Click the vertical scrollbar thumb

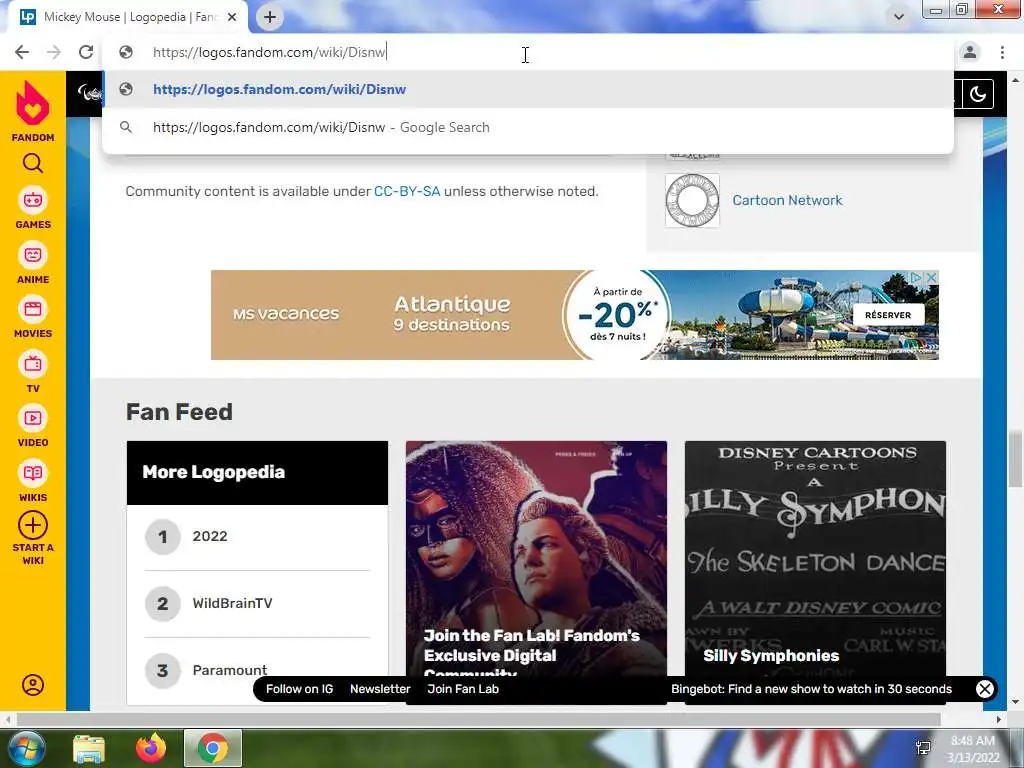click(x=1016, y=458)
